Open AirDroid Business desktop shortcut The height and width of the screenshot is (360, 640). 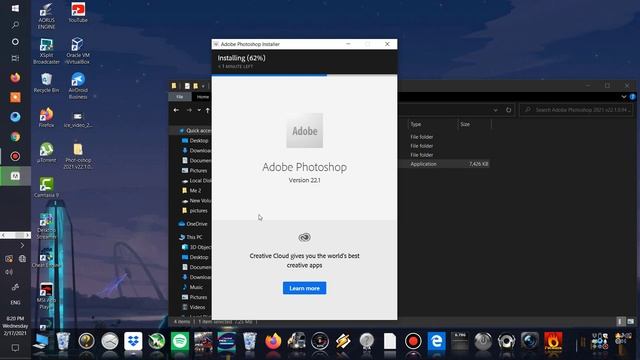[78, 86]
